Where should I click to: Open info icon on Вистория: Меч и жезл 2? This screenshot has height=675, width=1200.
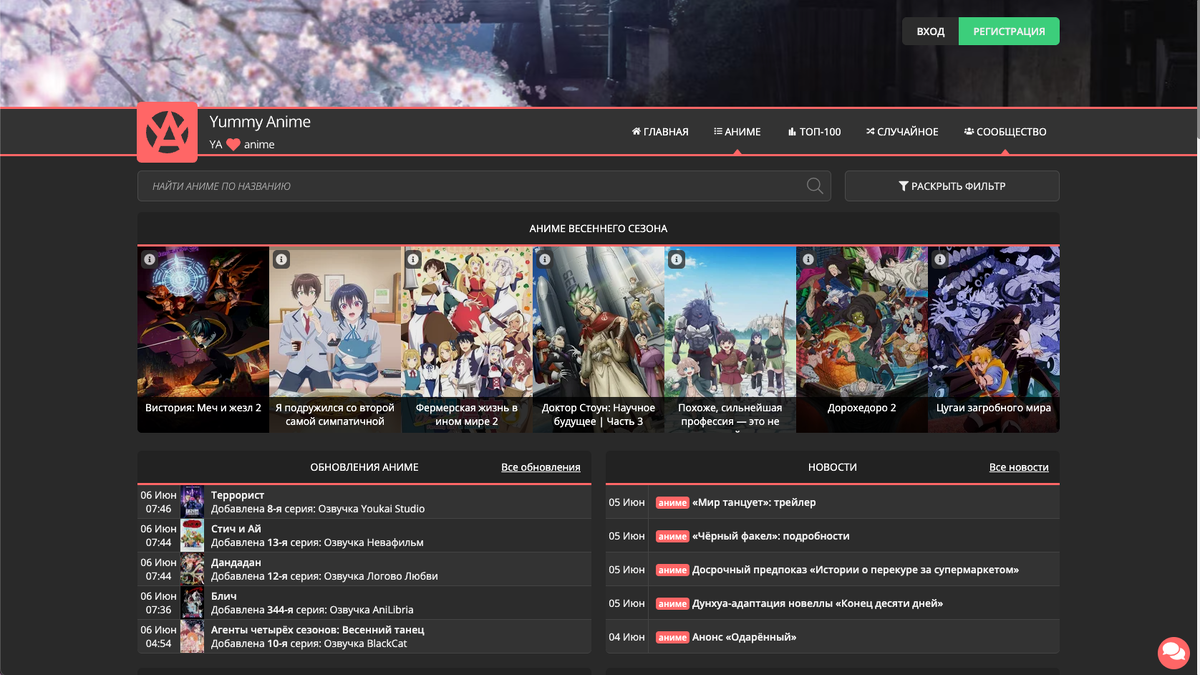[149, 259]
